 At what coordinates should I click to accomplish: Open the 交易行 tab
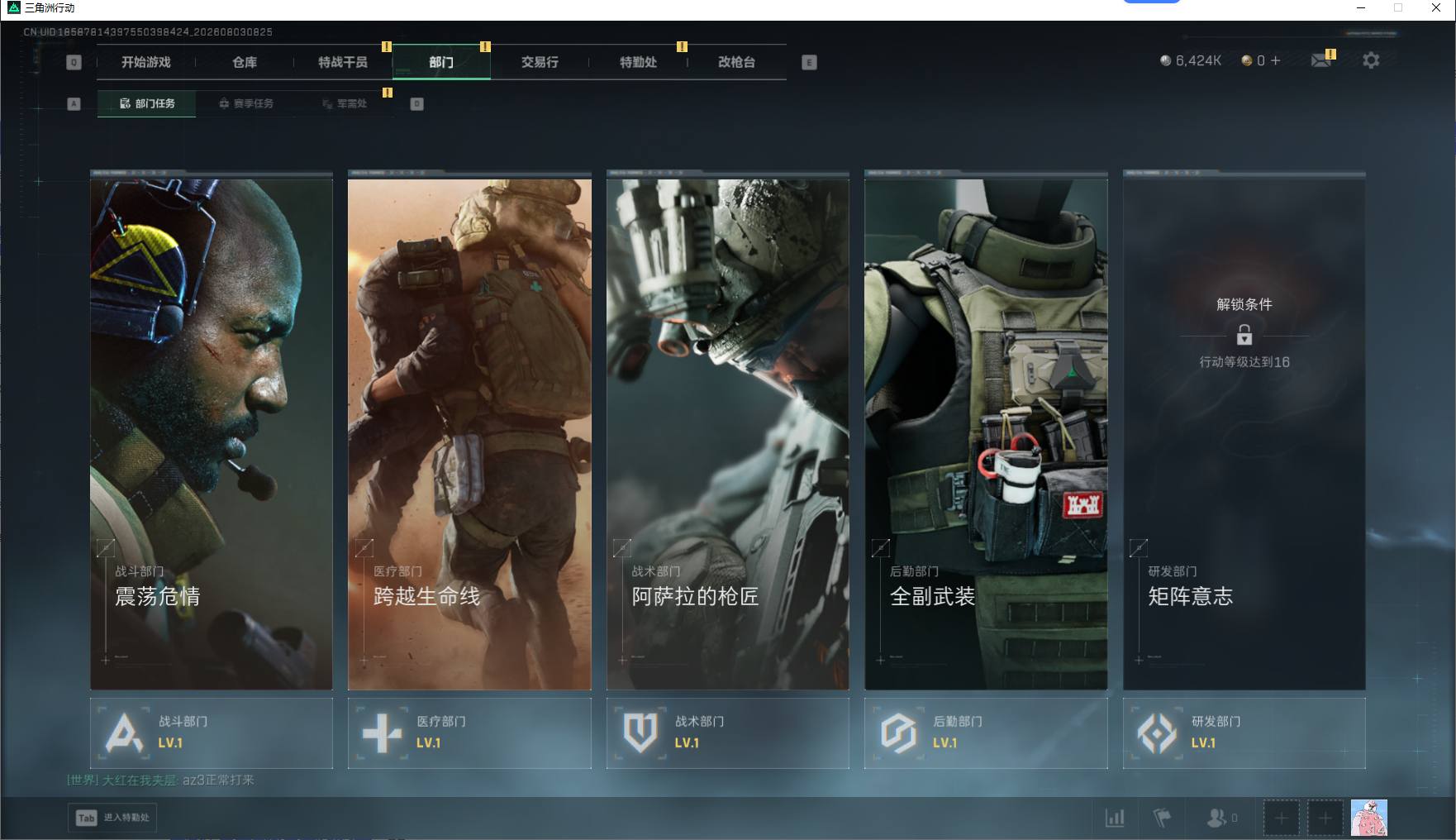coord(540,62)
